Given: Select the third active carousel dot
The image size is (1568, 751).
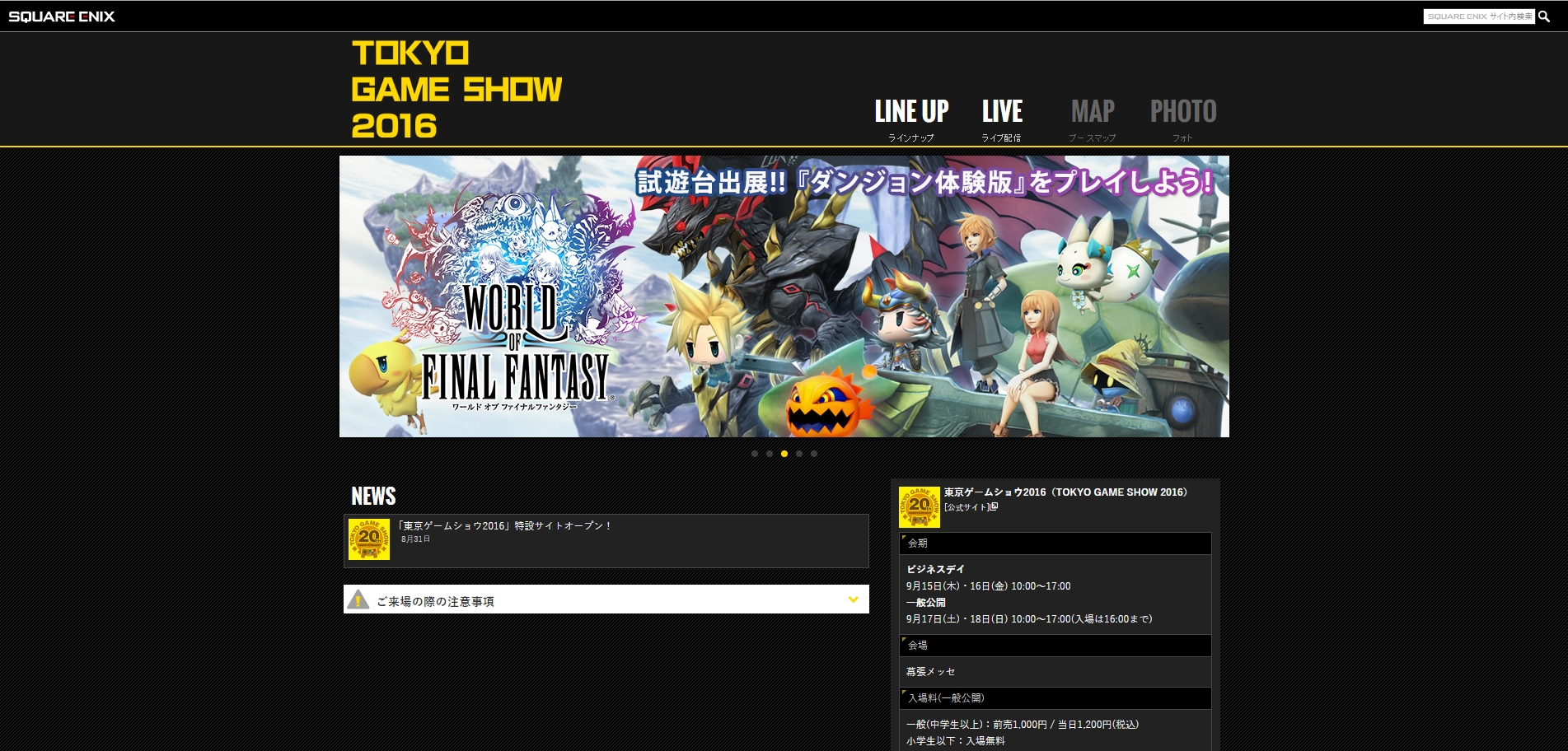Looking at the screenshot, I should point(784,454).
